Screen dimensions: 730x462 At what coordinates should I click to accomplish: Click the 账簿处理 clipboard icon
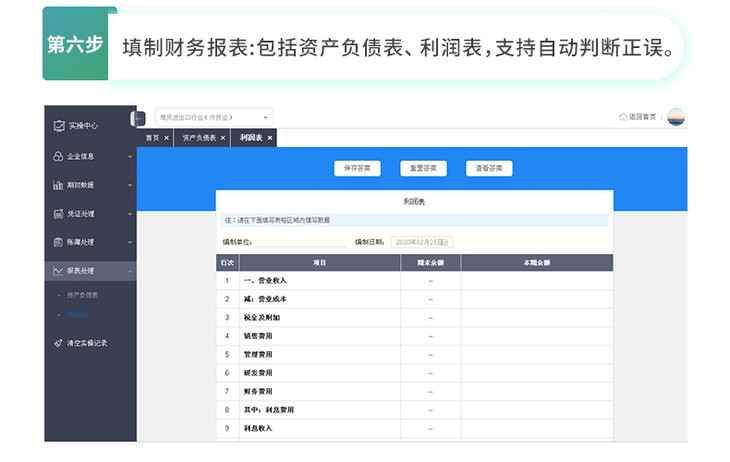pyautogui.click(x=58, y=242)
